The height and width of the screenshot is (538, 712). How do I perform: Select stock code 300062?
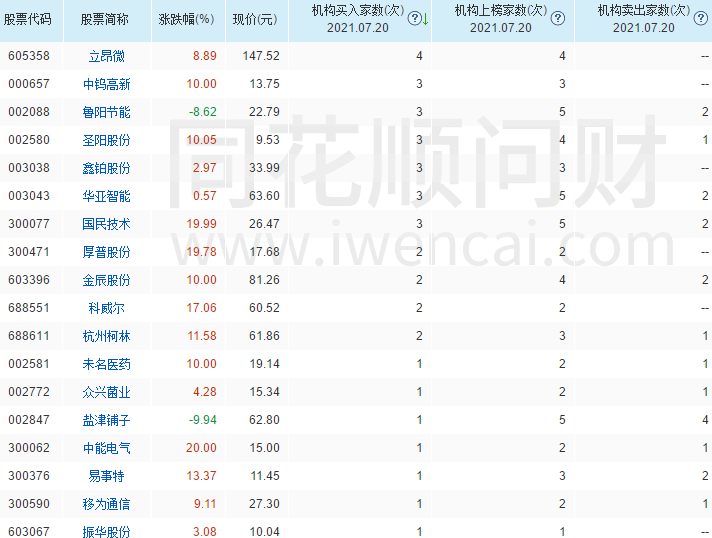[x=29, y=448]
